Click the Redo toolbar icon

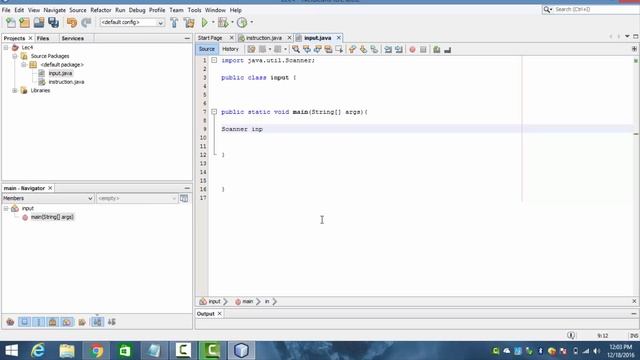pyautogui.click(x=86, y=22)
